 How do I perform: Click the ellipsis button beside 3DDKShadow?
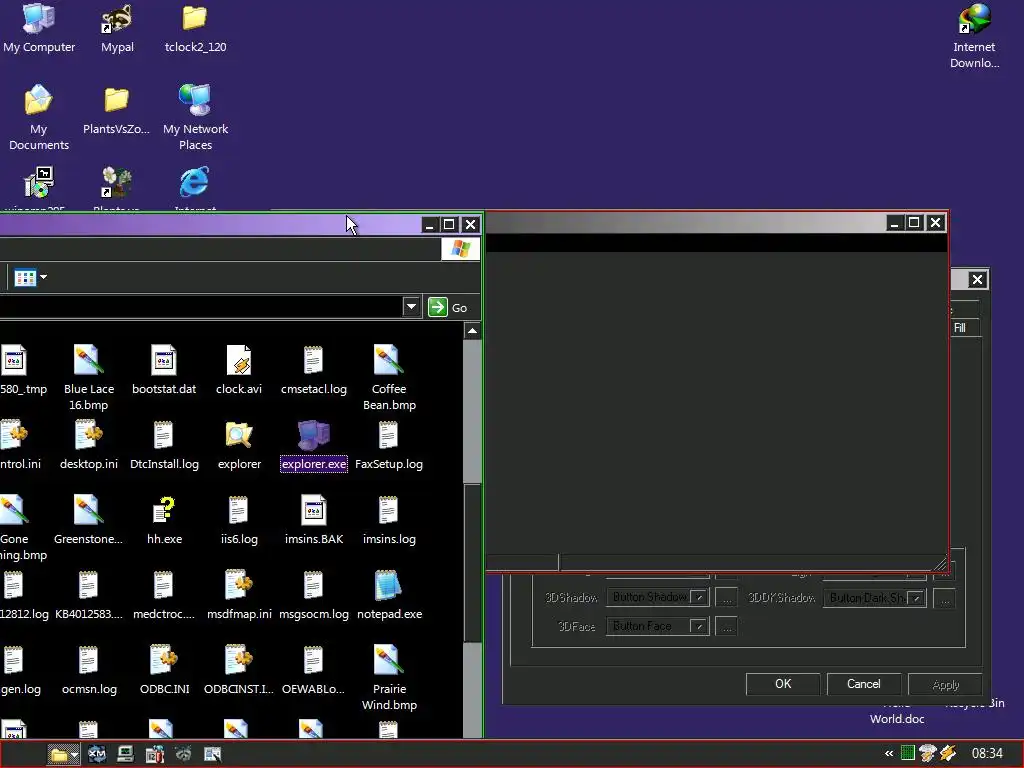click(944, 598)
